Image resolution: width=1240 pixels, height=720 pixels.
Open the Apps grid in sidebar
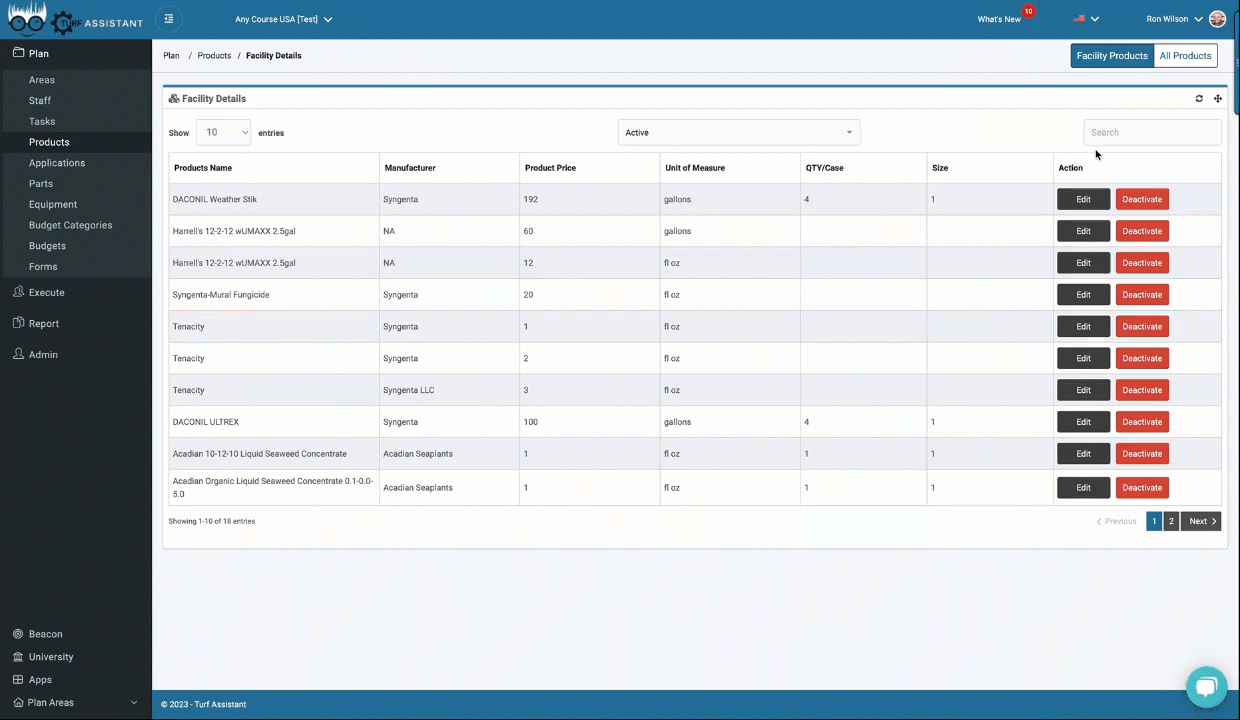pos(40,680)
